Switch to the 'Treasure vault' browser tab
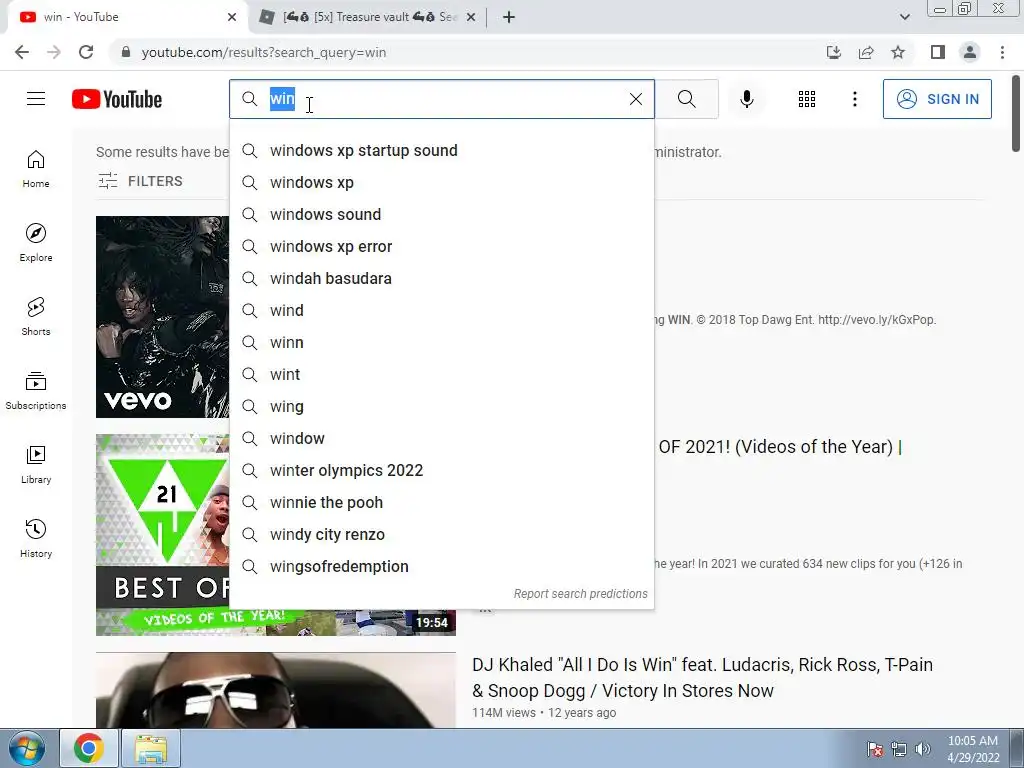Screen dimensions: 1024x768 369,17
